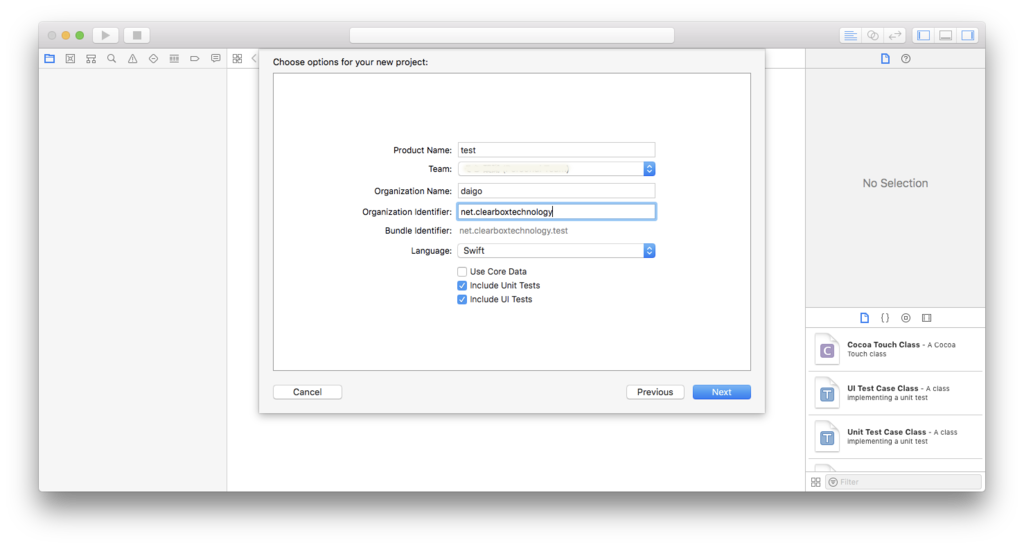Click the Cancel button
Screen dimensions: 1024x547
tap(307, 392)
